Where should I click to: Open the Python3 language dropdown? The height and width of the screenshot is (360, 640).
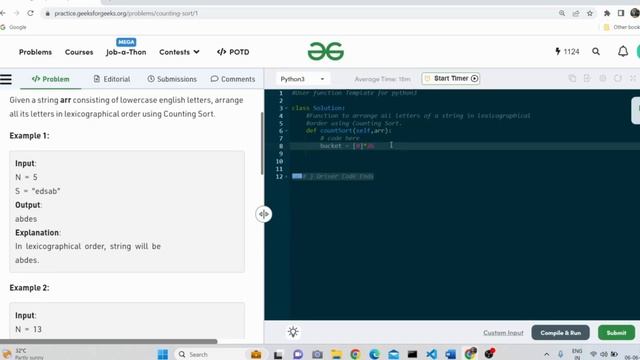click(x=302, y=79)
